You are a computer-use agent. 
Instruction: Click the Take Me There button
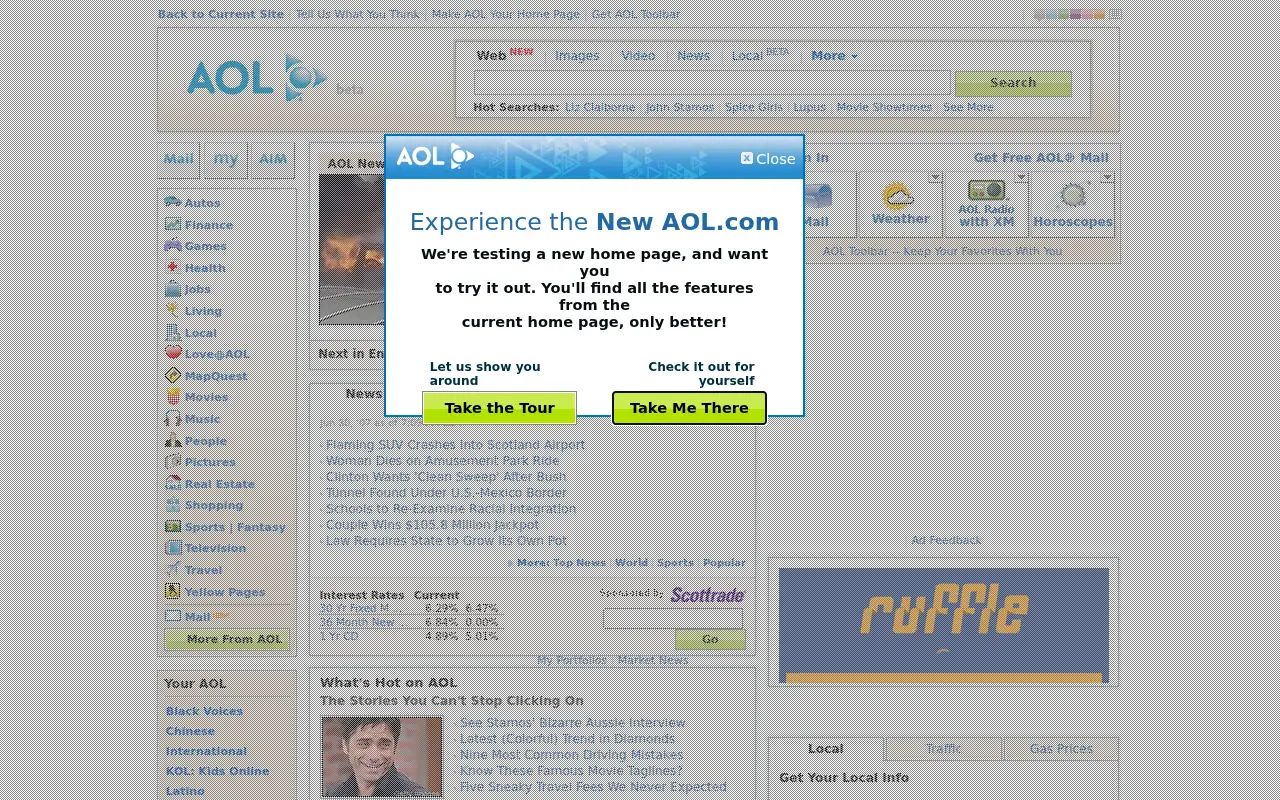(689, 408)
